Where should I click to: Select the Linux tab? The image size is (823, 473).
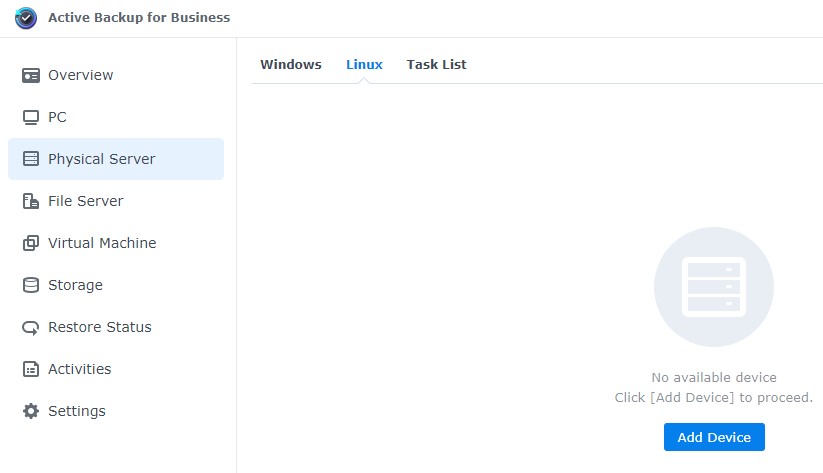point(364,65)
